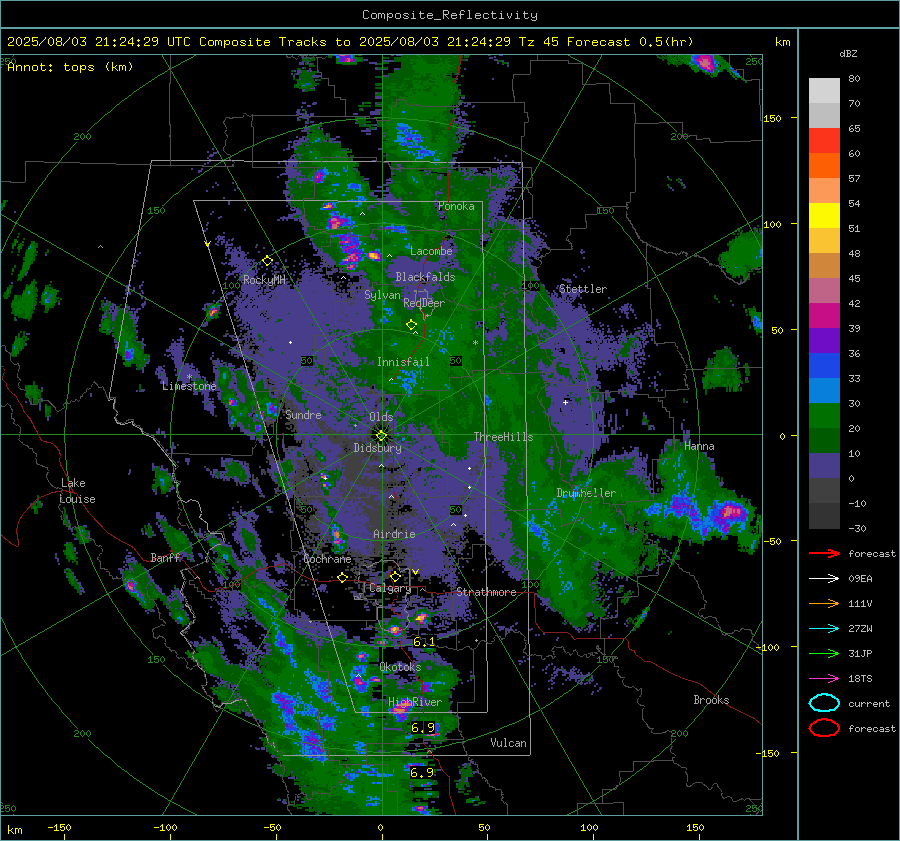Click the green 31JP arrow icon
The image size is (900, 841).
824,653
